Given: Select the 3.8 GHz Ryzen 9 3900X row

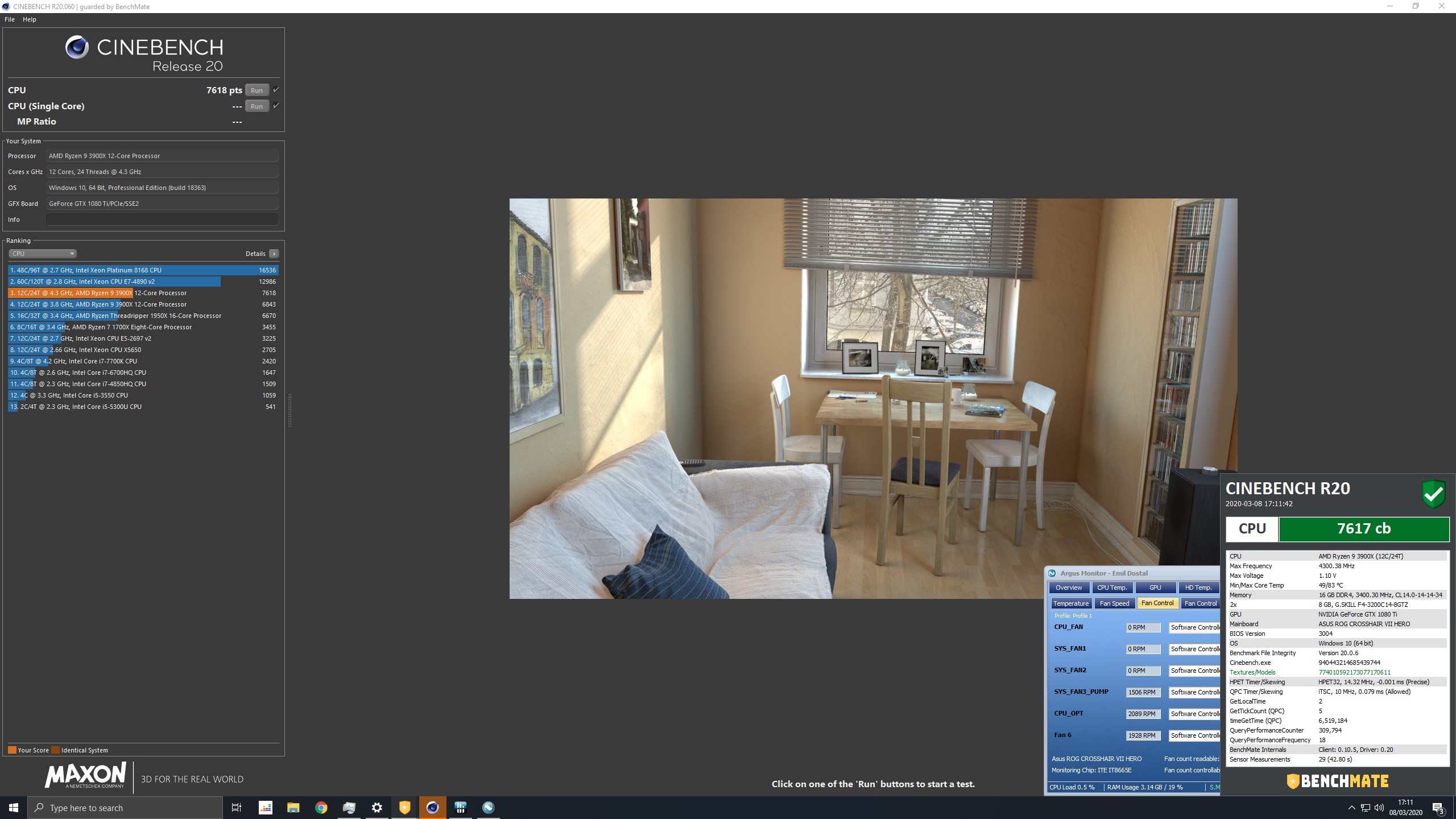Looking at the screenshot, I should [143, 304].
